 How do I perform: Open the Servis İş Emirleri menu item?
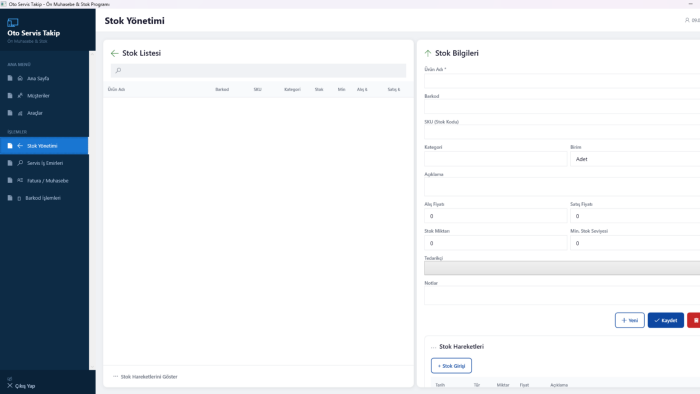tap(44, 163)
